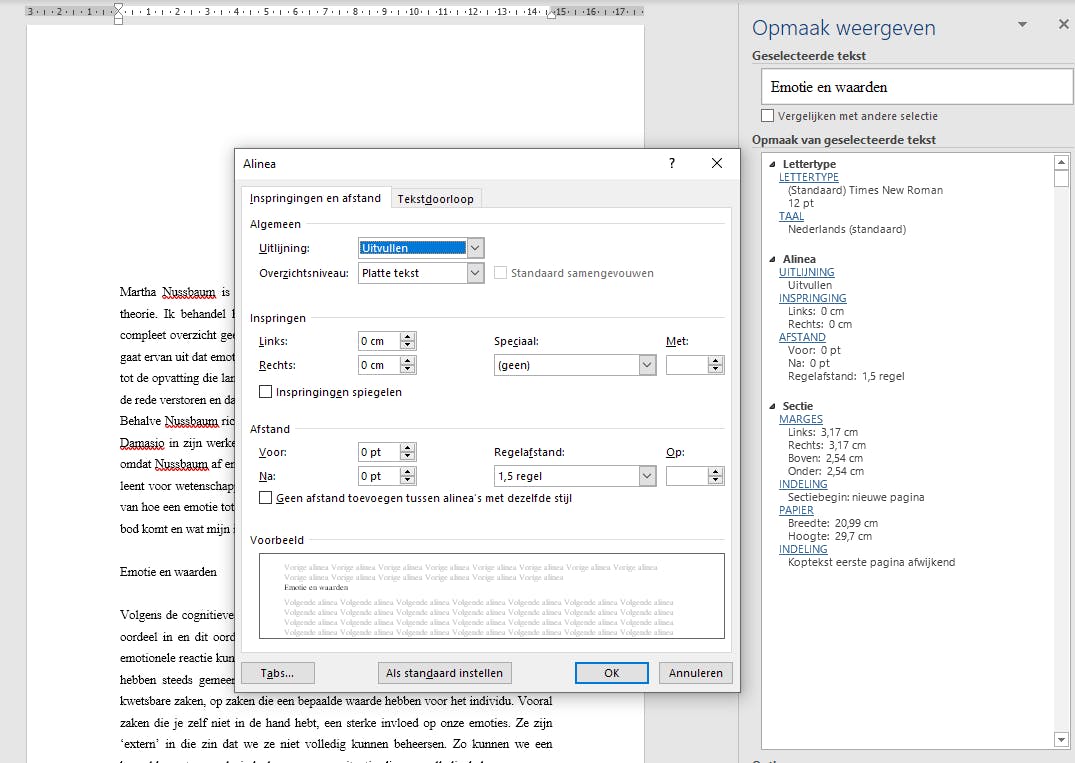Close the Opmaak weergeven pane
The image size is (1075, 763).
tap(1063, 24)
